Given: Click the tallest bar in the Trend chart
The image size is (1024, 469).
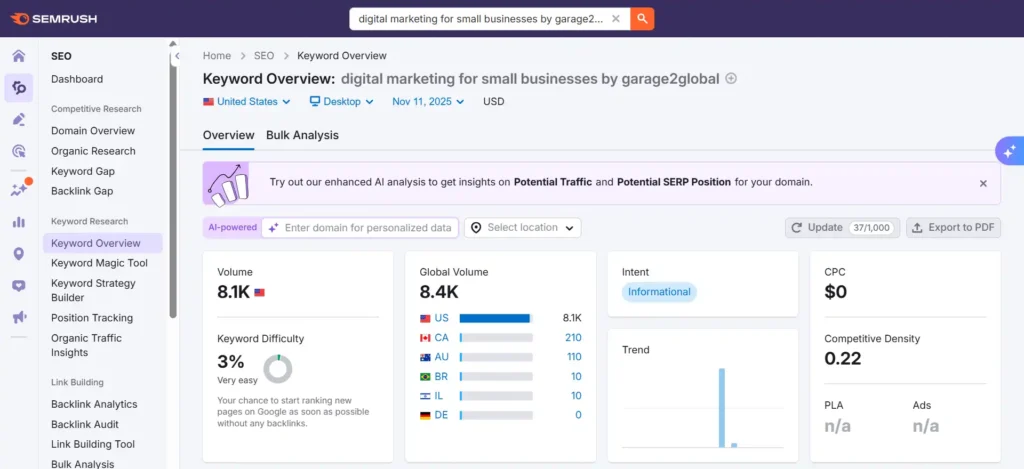Looking at the screenshot, I should point(722,408).
